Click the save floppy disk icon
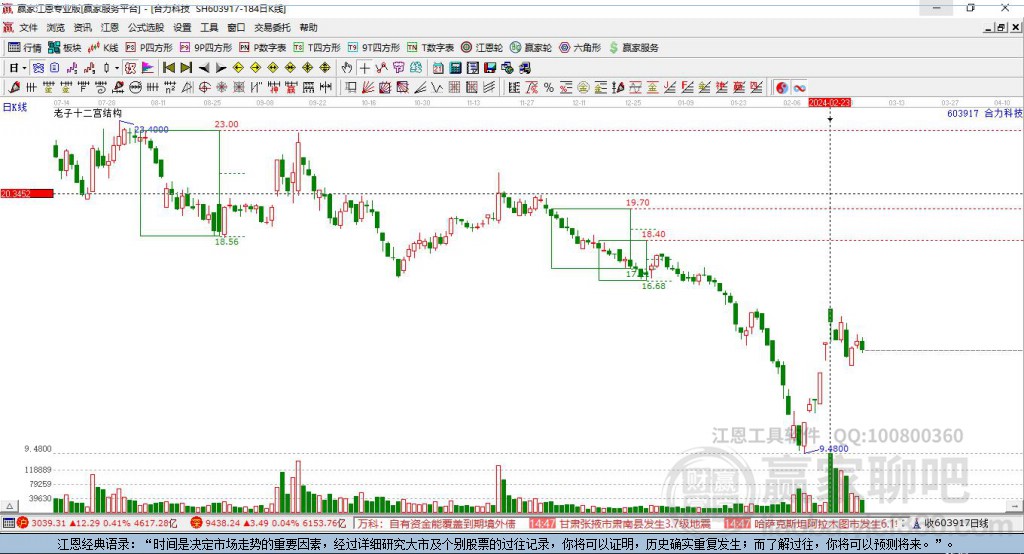Image resolution: width=1024 pixels, height=554 pixels. pos(490,68)
